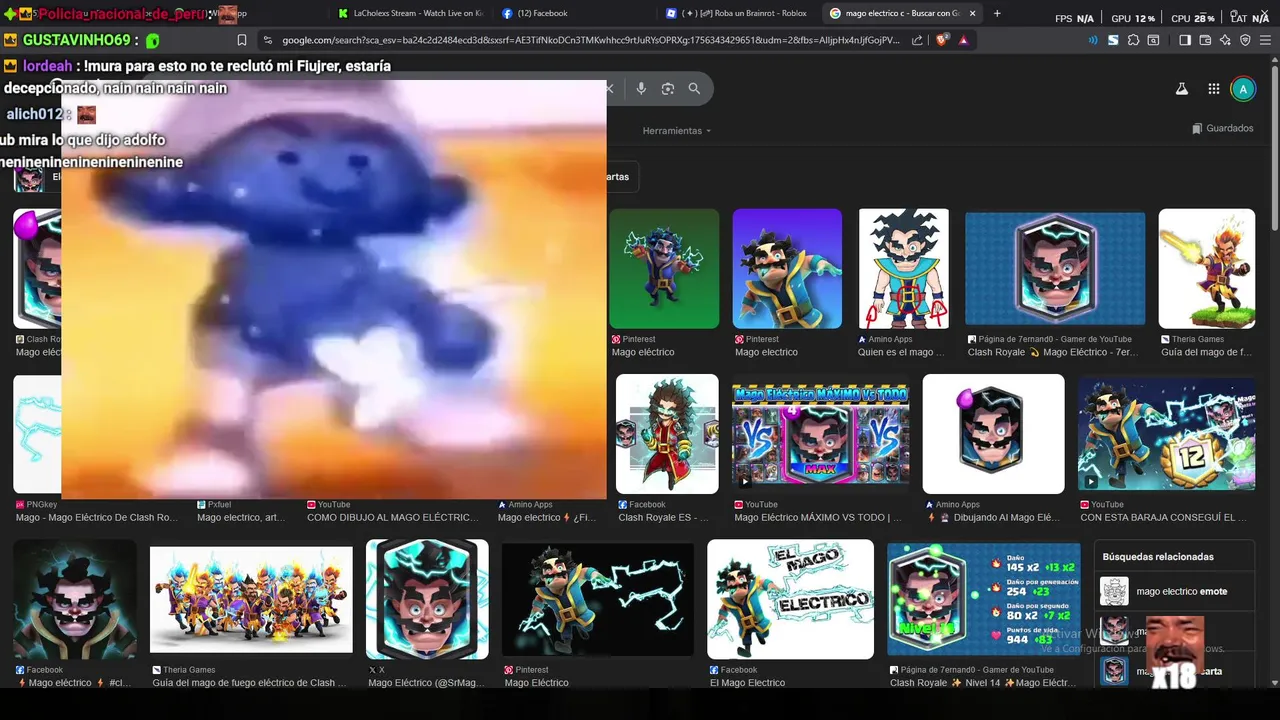Open Facebook dark wizard portrait thumbnail
This screenshot has height=720, width=1280.
point(75,599)
